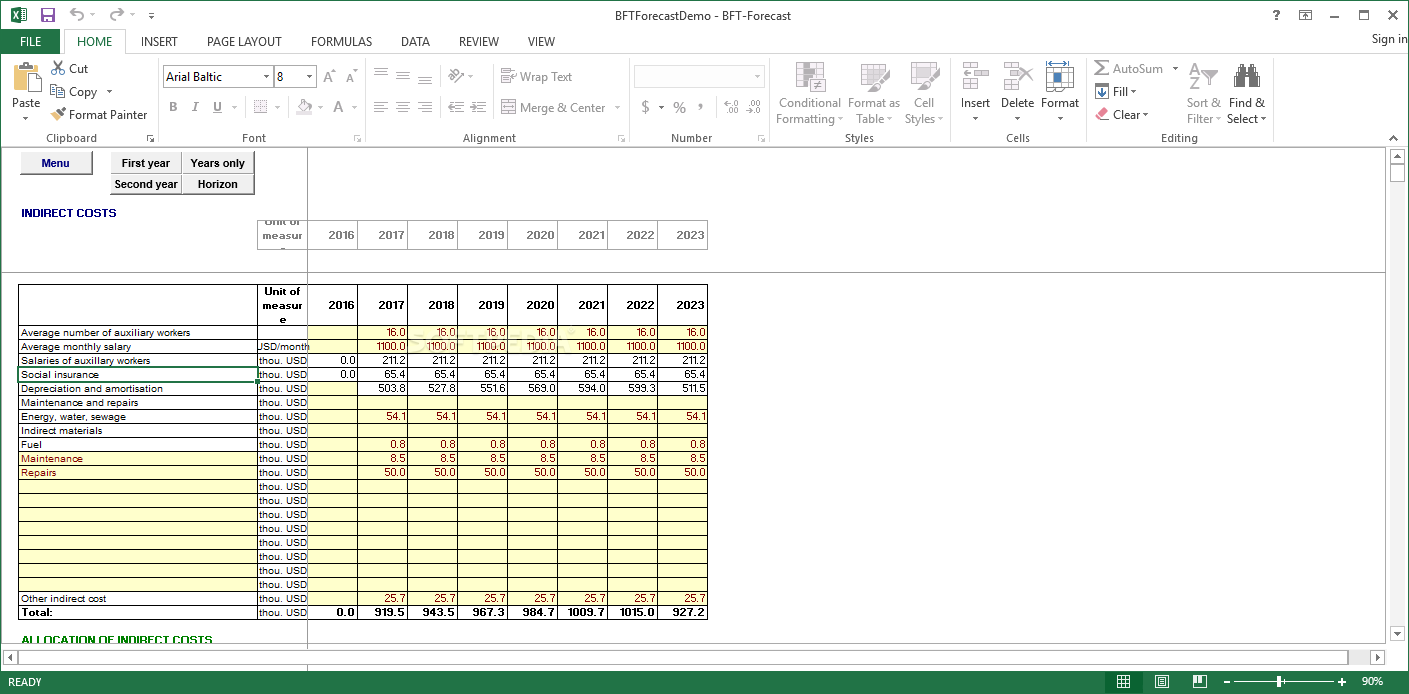The width and height of the screenshot is (1409, 694).
Task: Open Merge & Center dropdown arrow
Action: [617, 107]
